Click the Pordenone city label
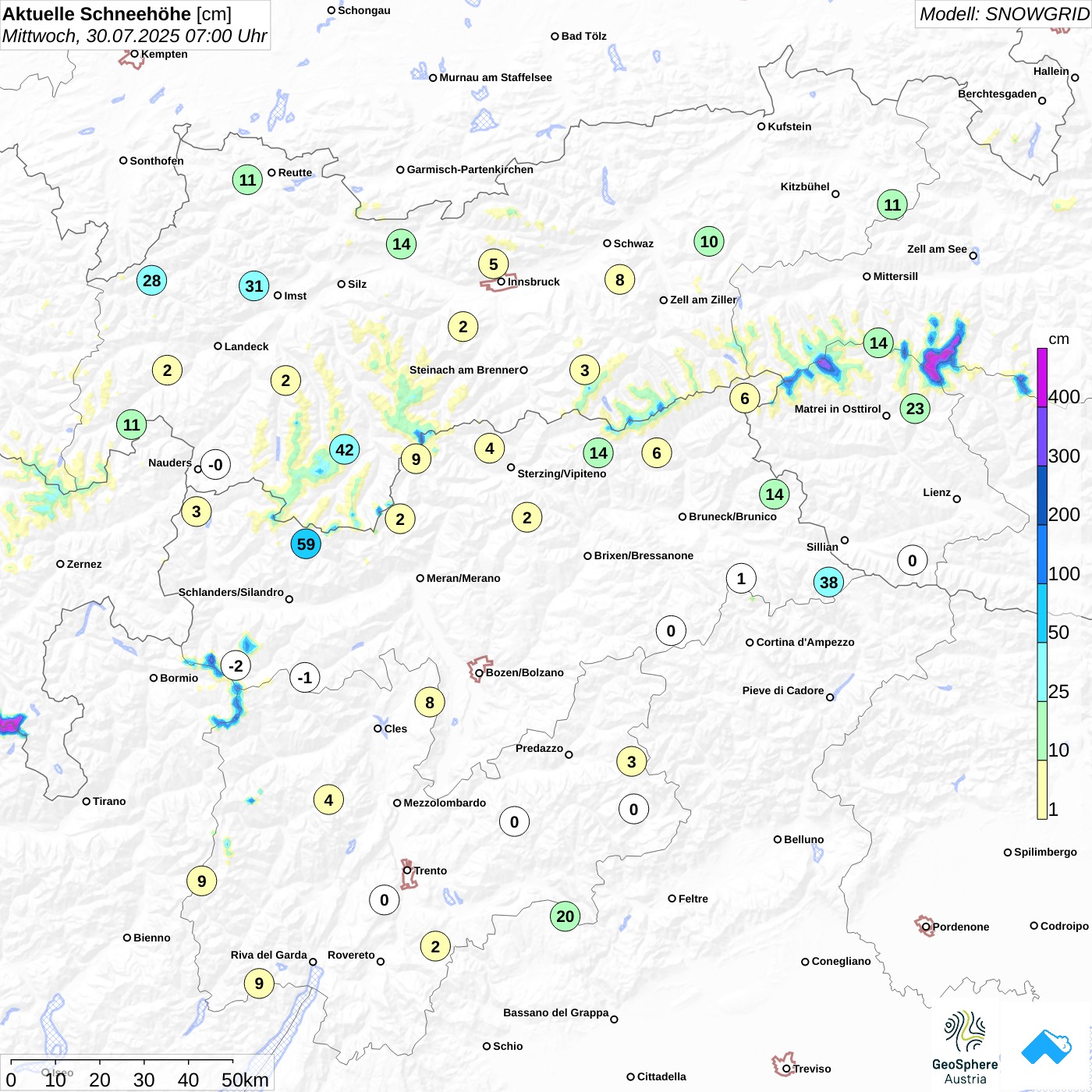 click(x=961, y=927)
